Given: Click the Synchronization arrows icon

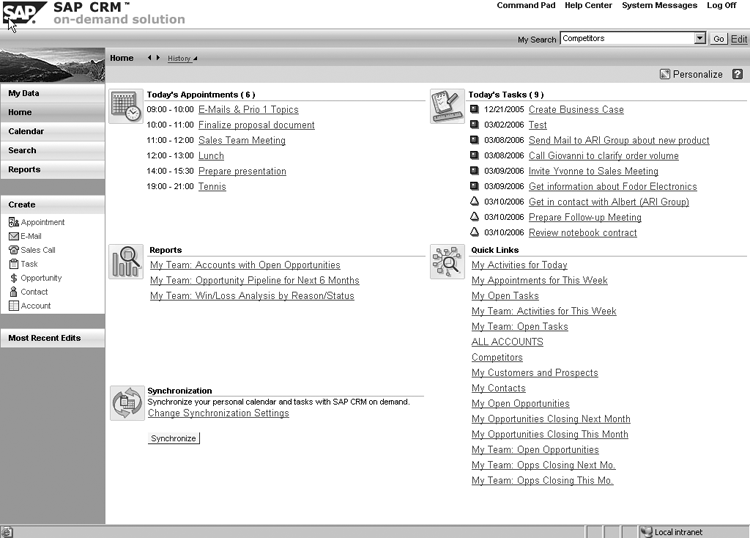Looking at the screenshot, I should (x=126, y=402).
